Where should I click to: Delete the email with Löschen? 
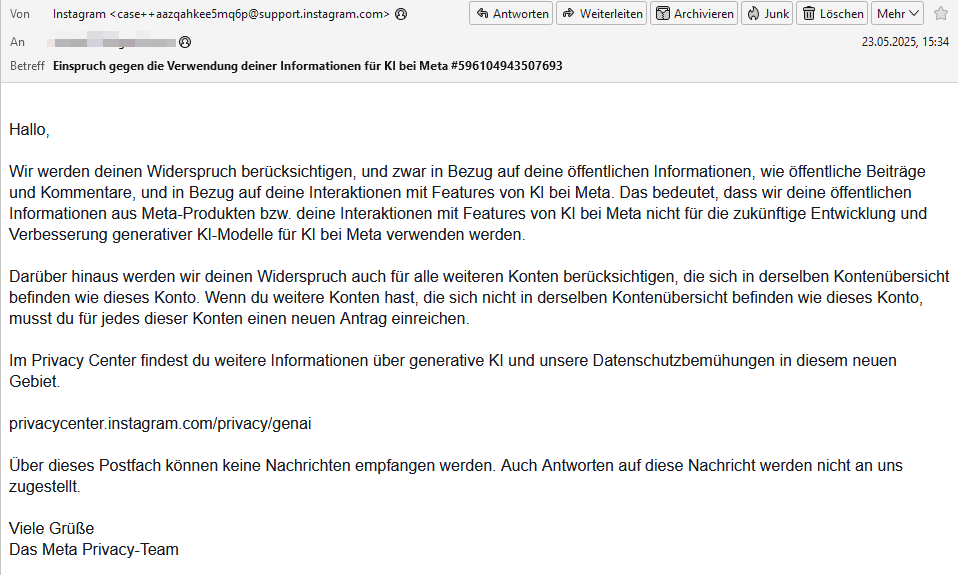click(832, 13)
